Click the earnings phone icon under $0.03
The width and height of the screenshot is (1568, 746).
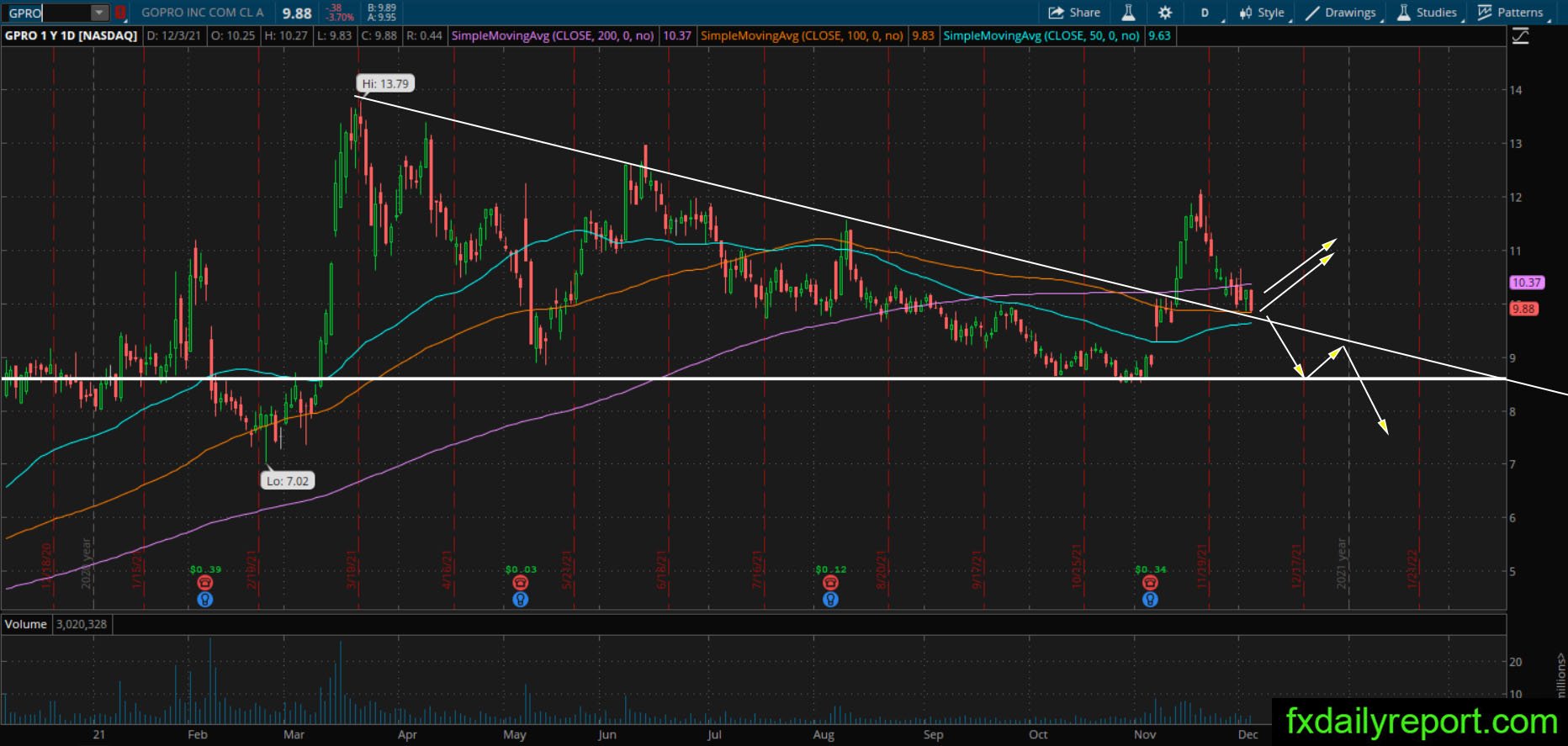(521, 583)
